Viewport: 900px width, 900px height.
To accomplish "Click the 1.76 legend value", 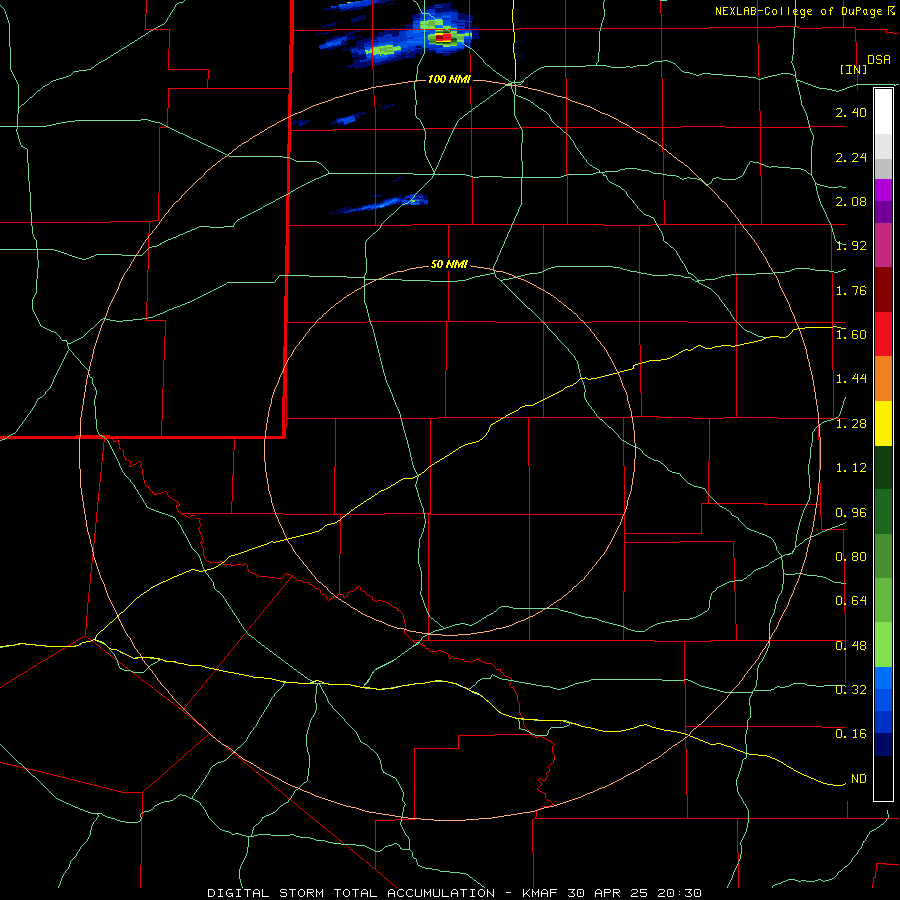I will click(x=851, y=290).
